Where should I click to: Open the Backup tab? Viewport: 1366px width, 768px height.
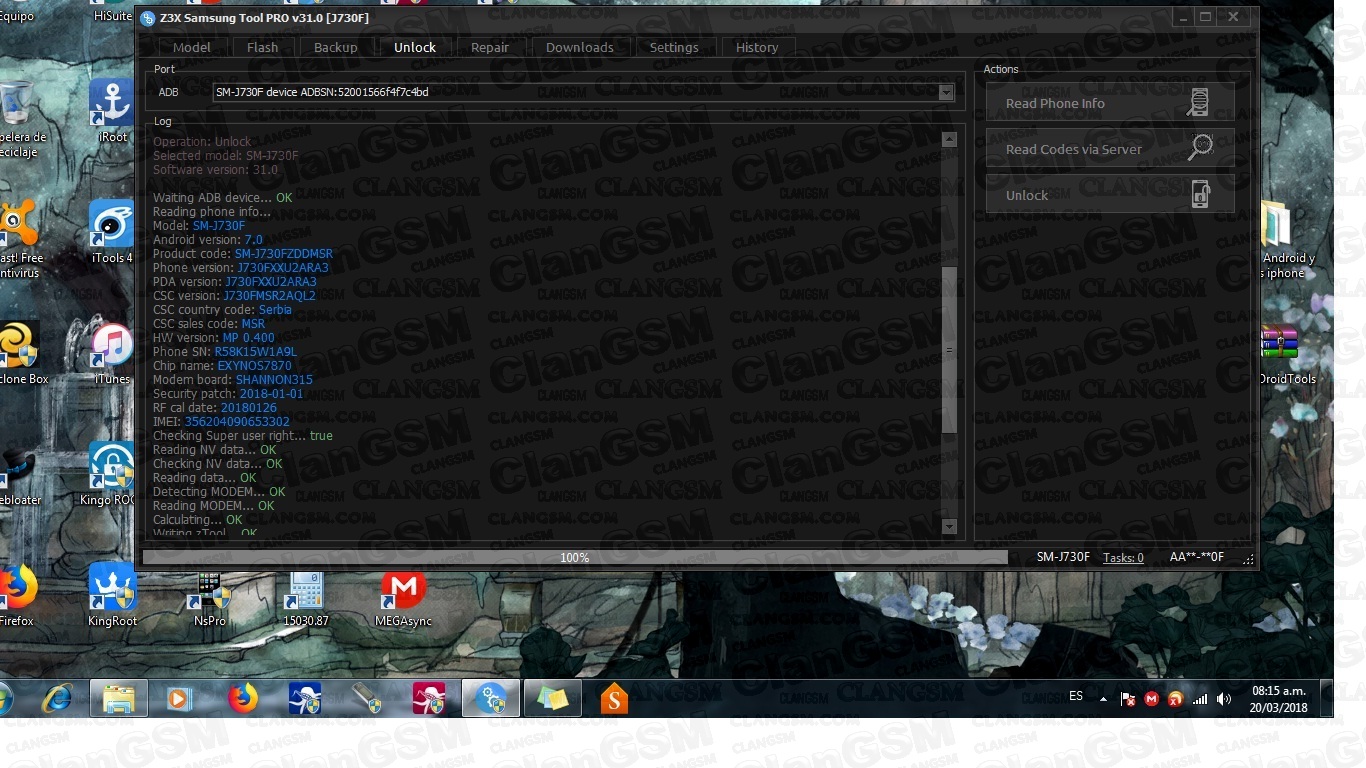[335, 47]
